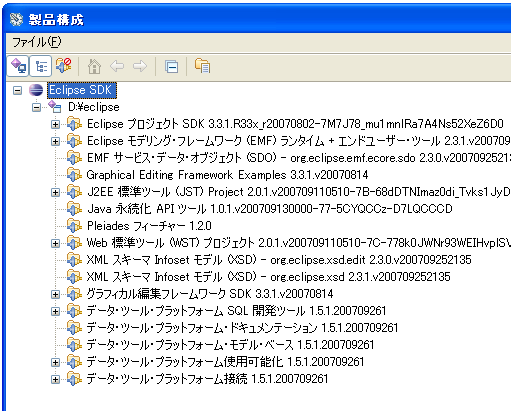The image size is (511, 411).
Task: Collapse the D:¥eclipse site node
Action: [x=36, y=107]
